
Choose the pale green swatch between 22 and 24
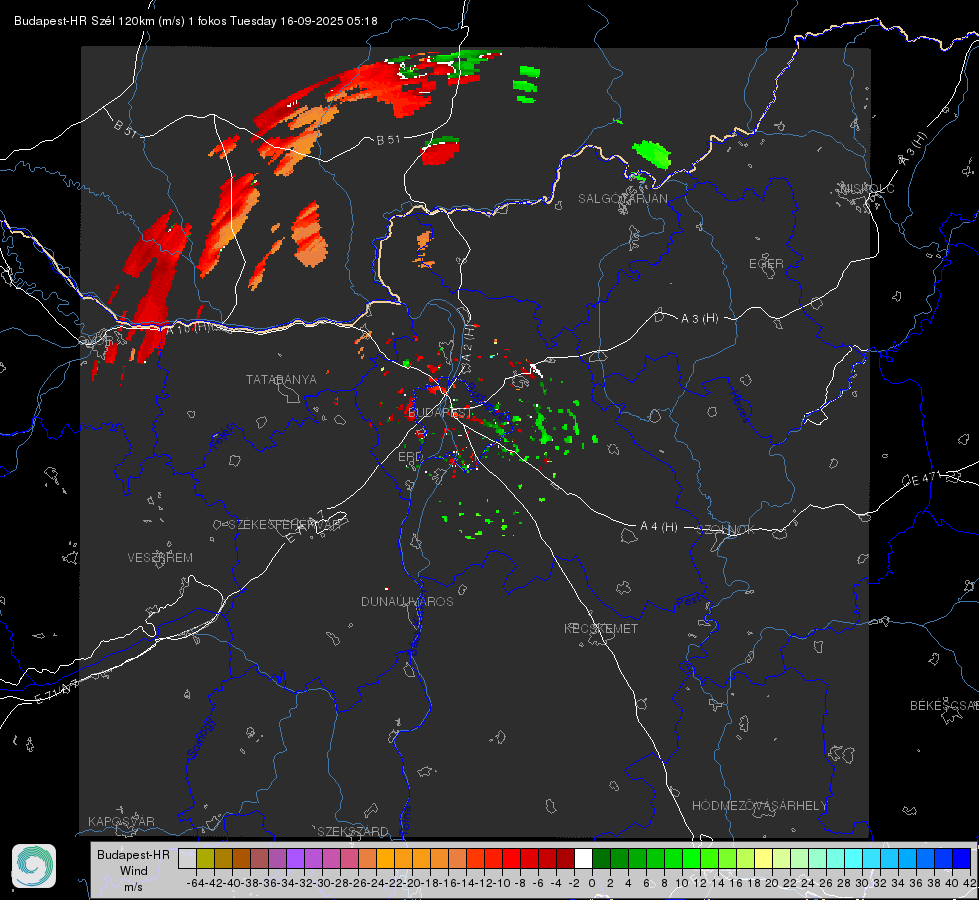799,858
